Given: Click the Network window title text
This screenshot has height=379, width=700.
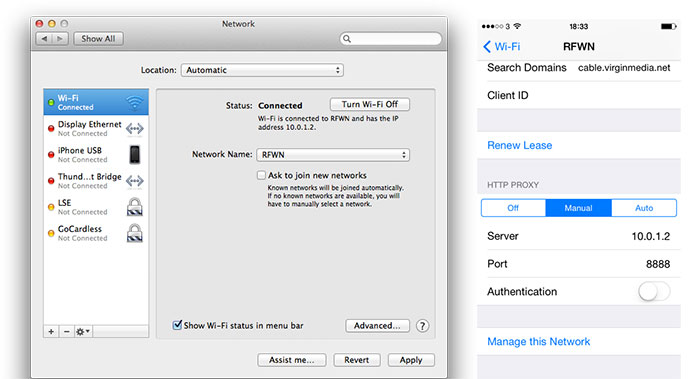Looking at the screenshot, I should [238, 24].
